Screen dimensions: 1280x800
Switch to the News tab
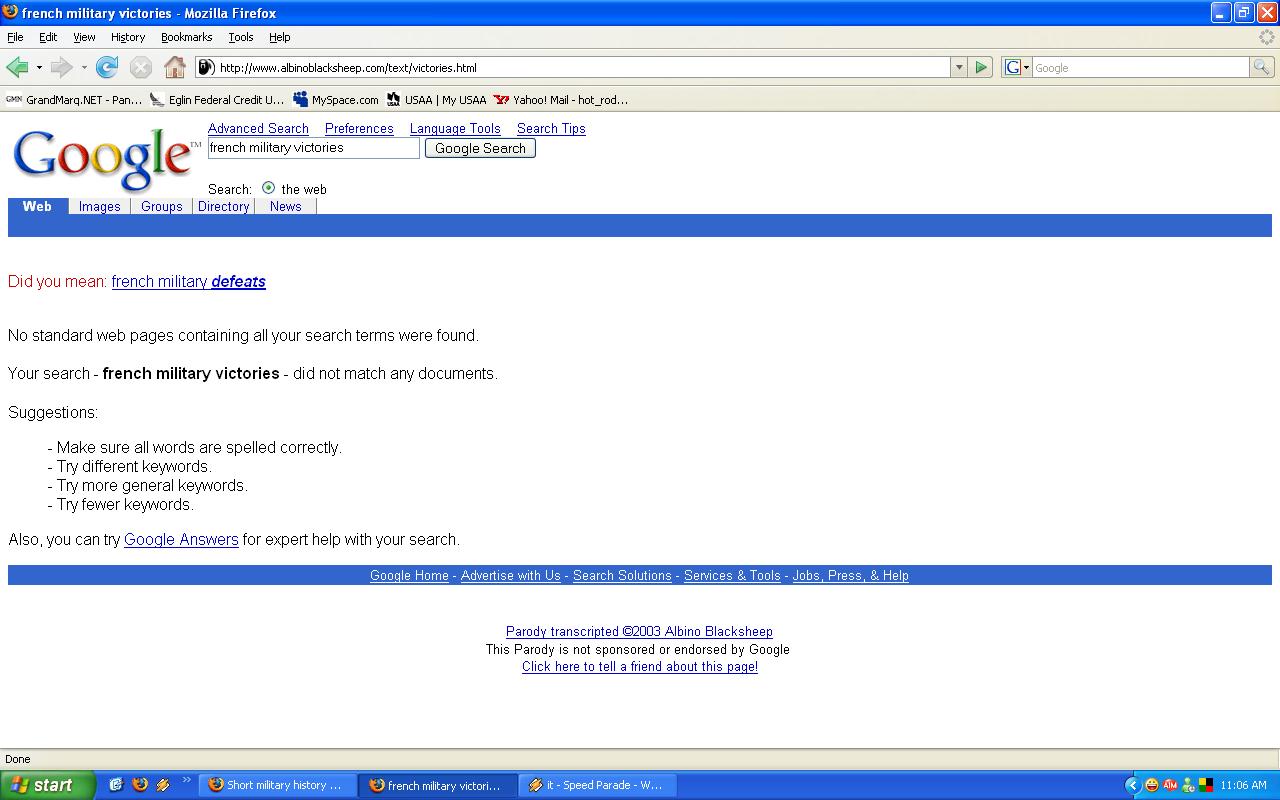point(286,206)
